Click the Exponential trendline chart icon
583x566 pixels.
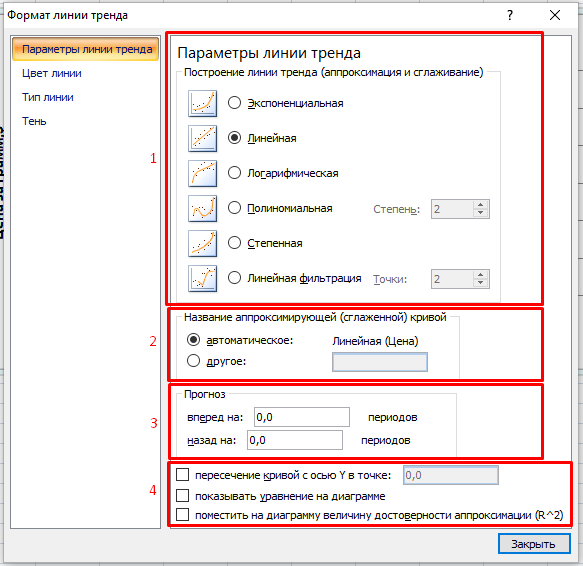[x=202, y=103]
